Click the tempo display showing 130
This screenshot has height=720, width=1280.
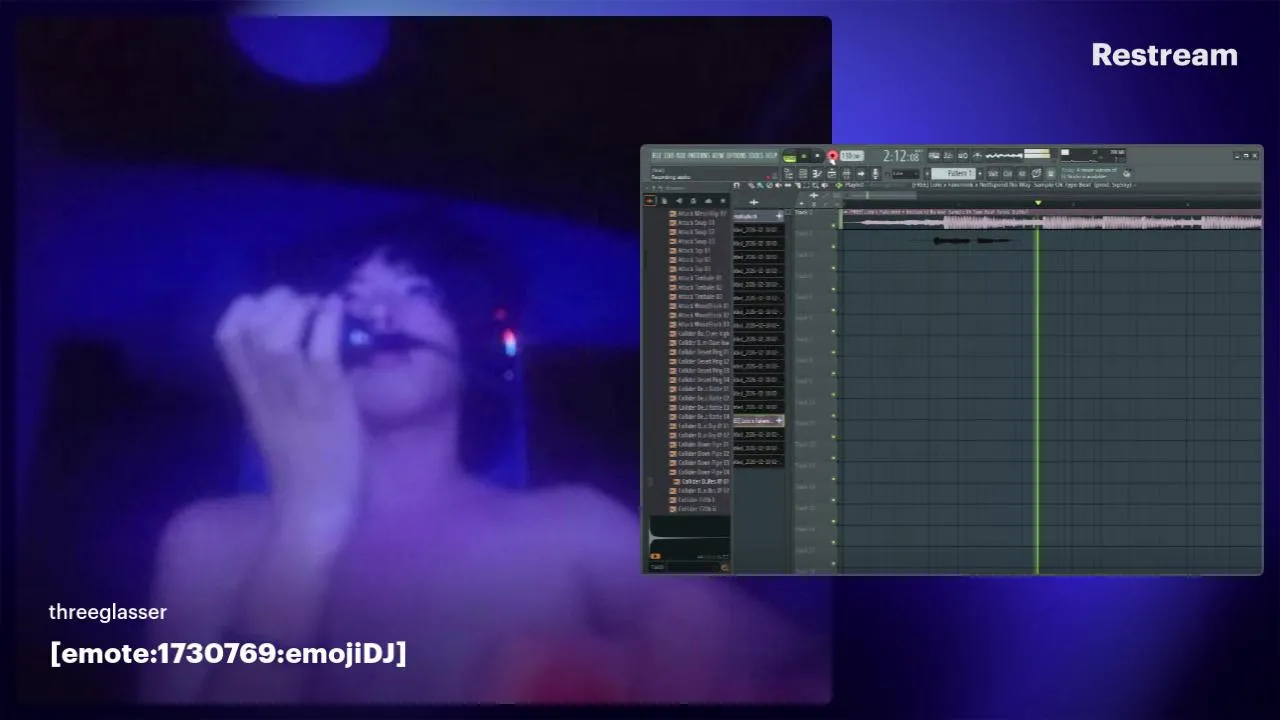(852, 156)
